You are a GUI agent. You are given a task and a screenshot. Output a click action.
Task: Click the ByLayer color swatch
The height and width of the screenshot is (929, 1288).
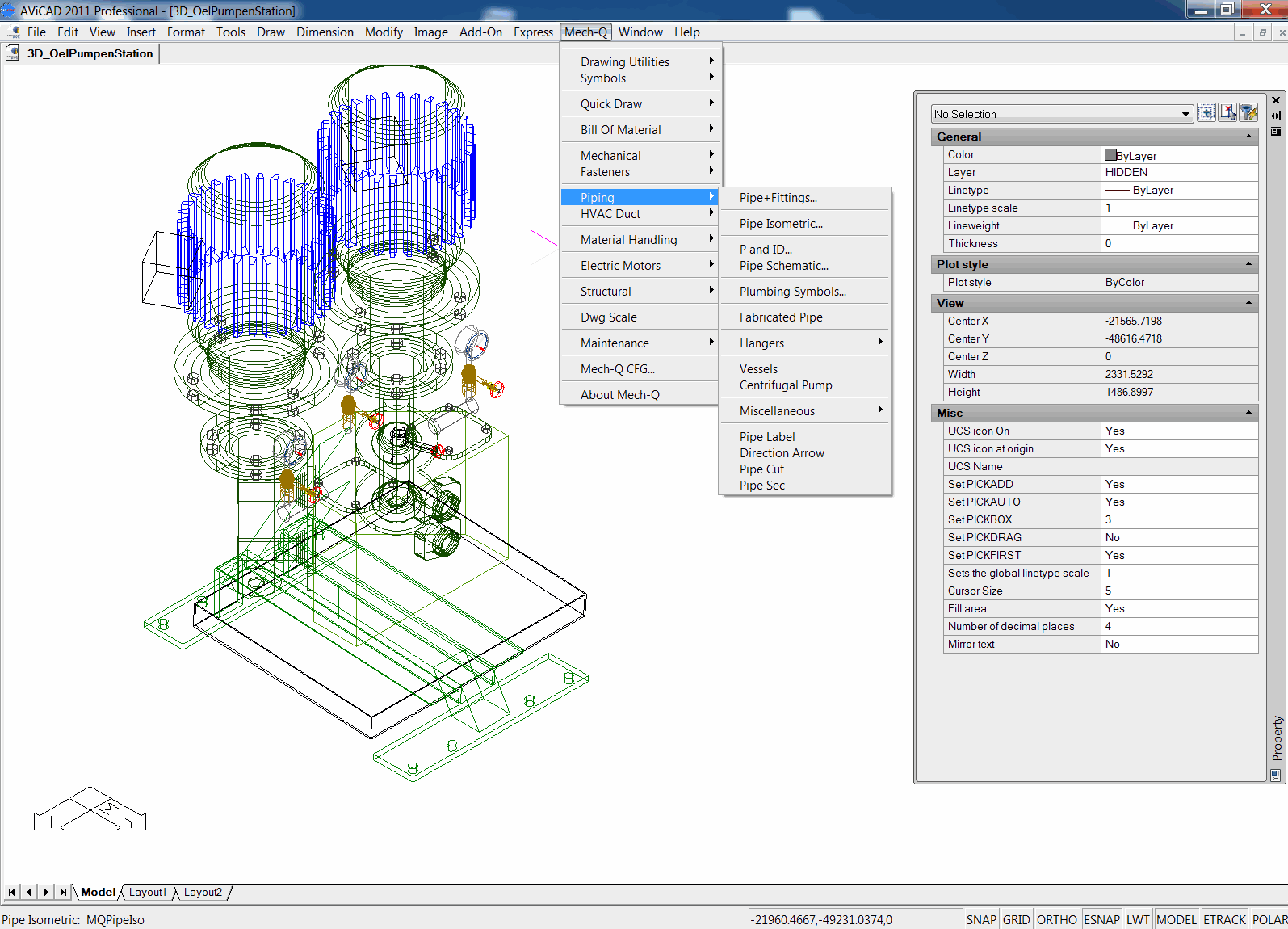pyautogui.click(x=1110, y=155)
